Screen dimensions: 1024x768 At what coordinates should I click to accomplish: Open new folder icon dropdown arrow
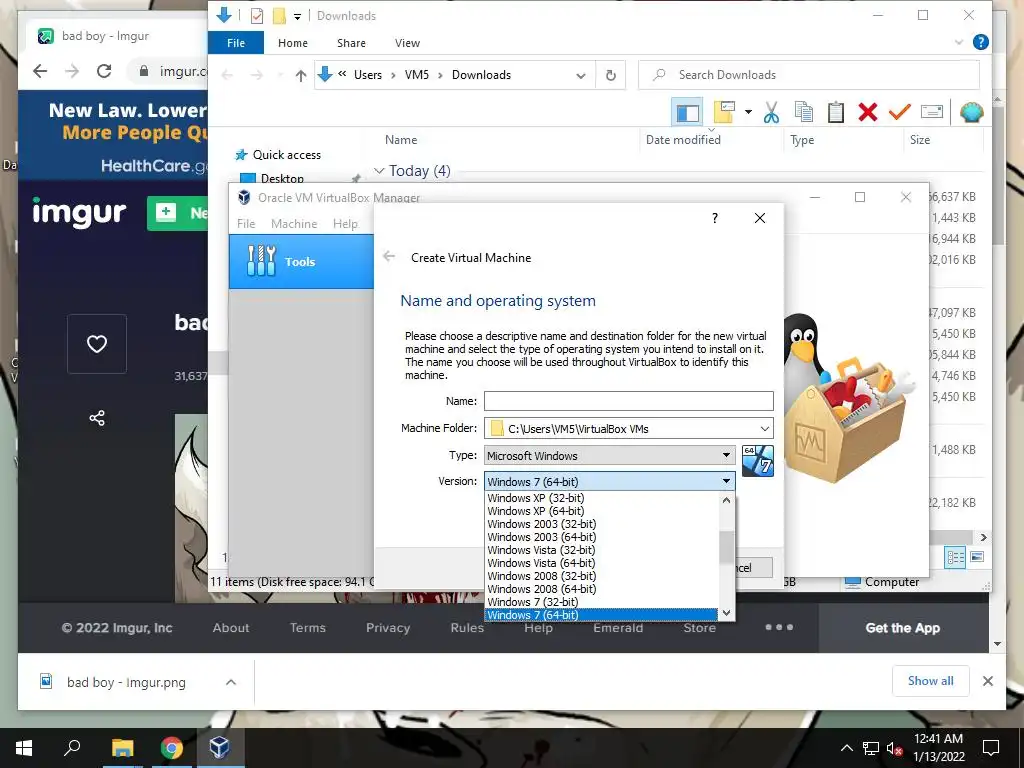click(x=748, y=112)
